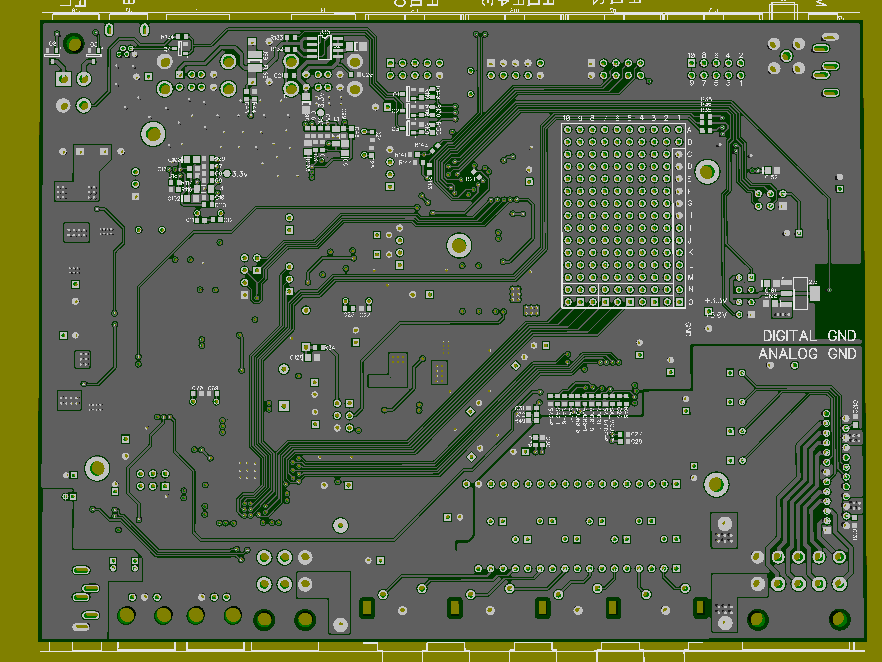Click the mounting hole in upper-left board area

tap(154, 133)
